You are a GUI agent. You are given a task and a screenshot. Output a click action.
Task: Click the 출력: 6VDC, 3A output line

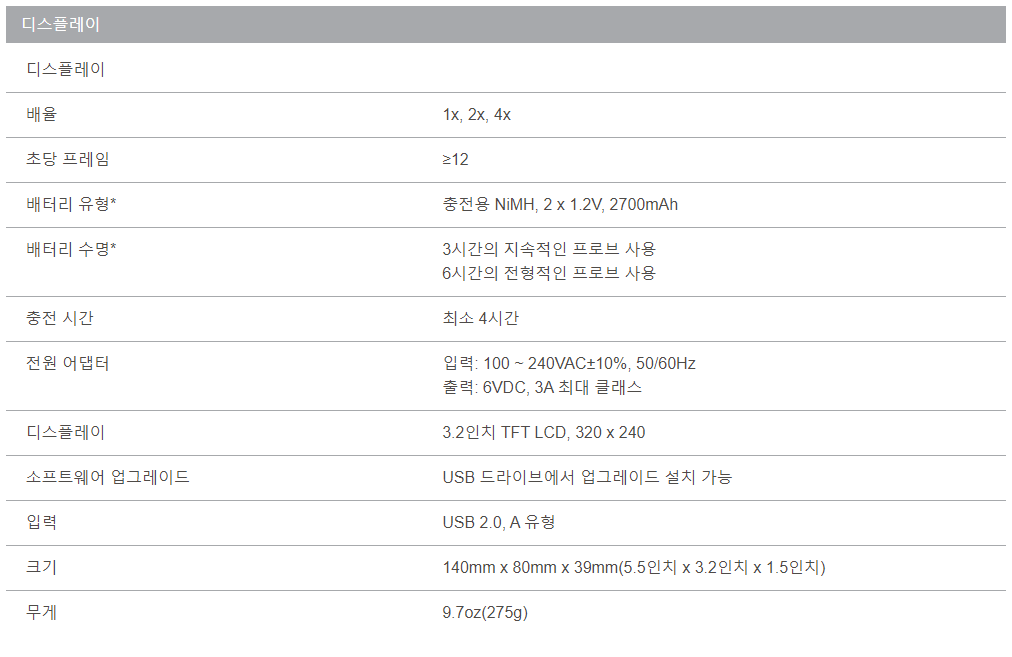[542, 387]
